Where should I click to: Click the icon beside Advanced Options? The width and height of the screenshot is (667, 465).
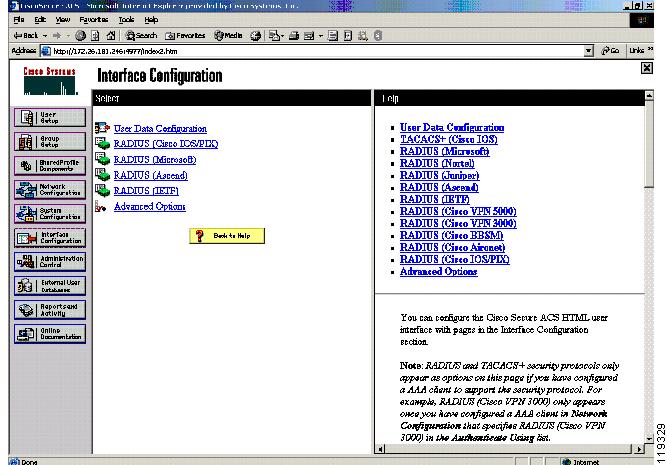click(x=100, y=206)
